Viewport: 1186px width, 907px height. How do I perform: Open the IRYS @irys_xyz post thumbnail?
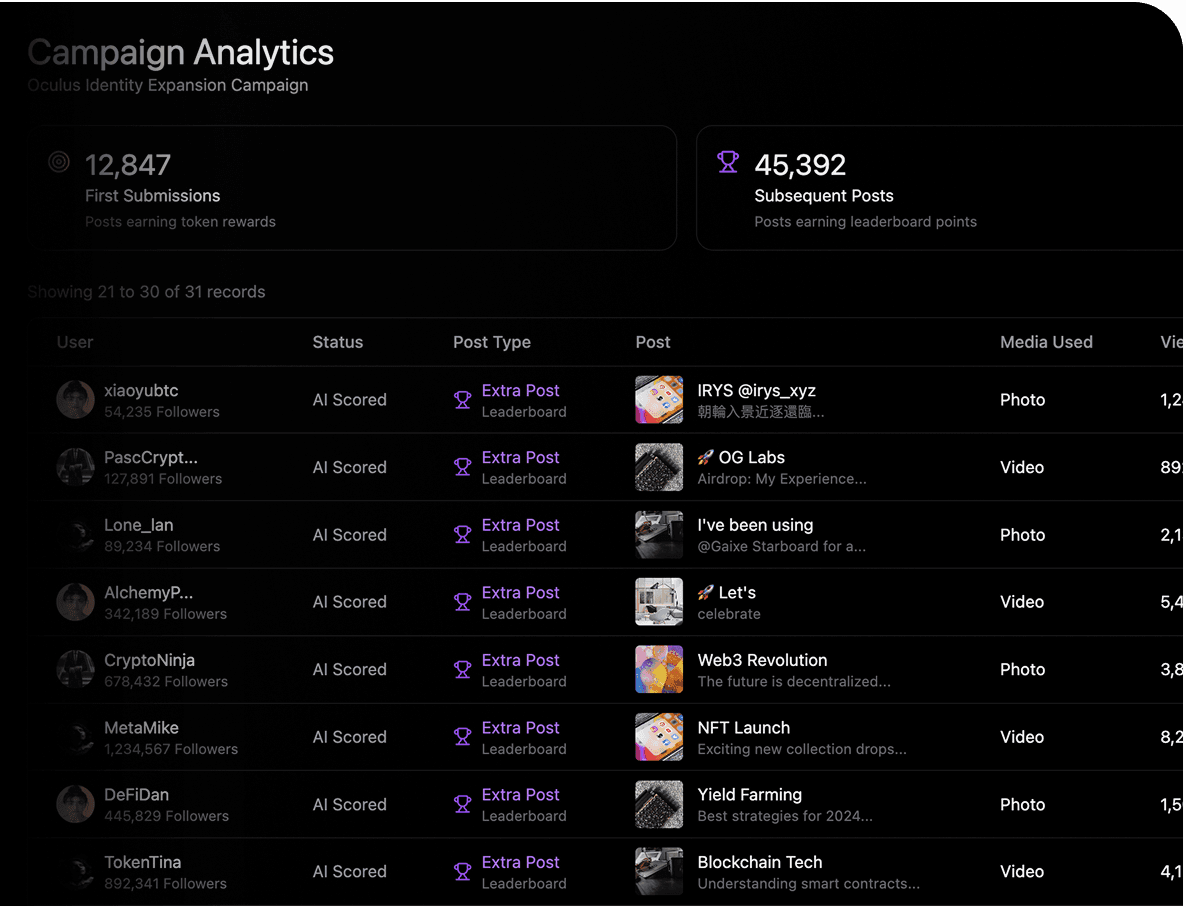tap(659, 399)
